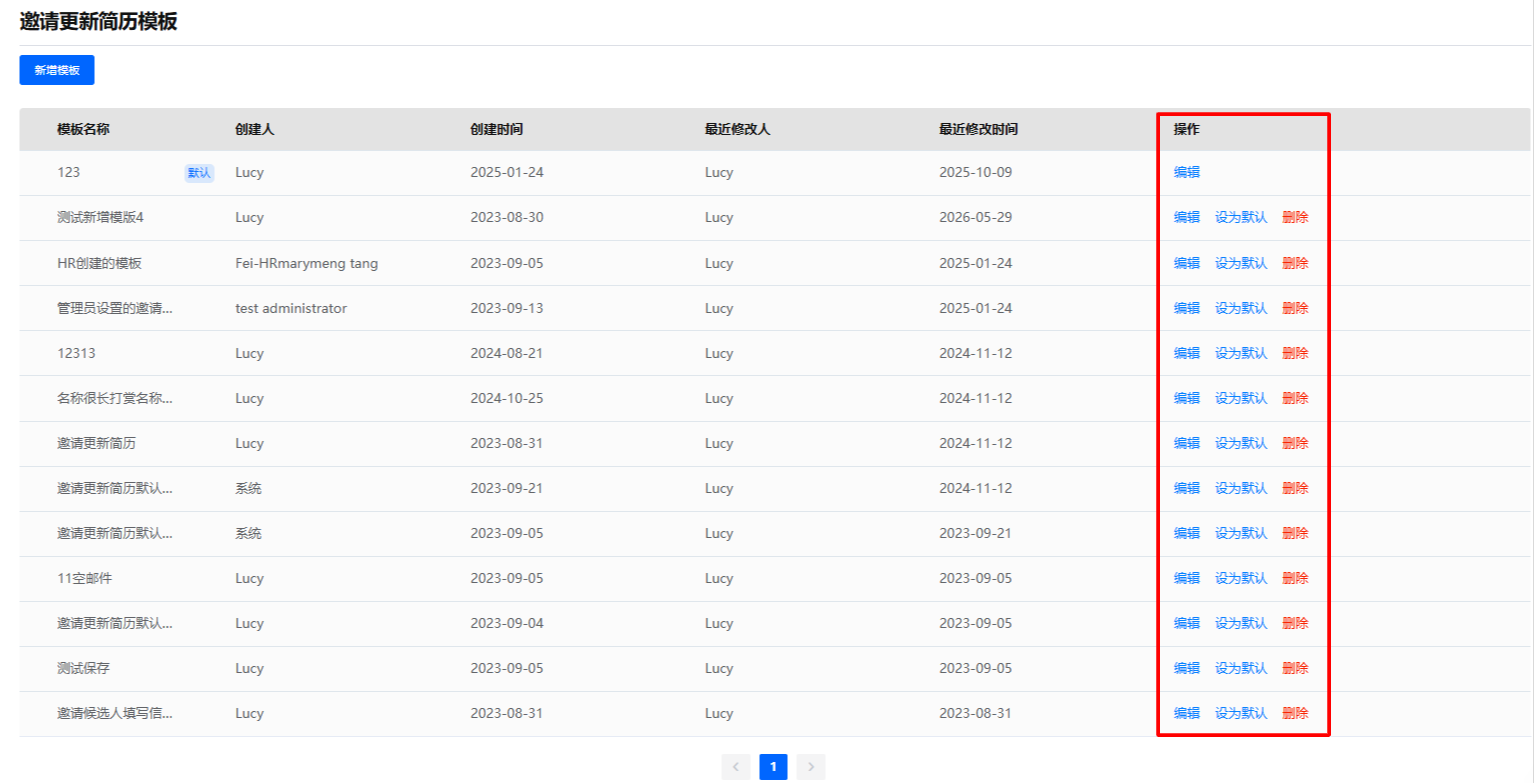1534x783 pixels.
Task: Delete the 邀请候选人填写信... template
Action: click(1295, 713)
